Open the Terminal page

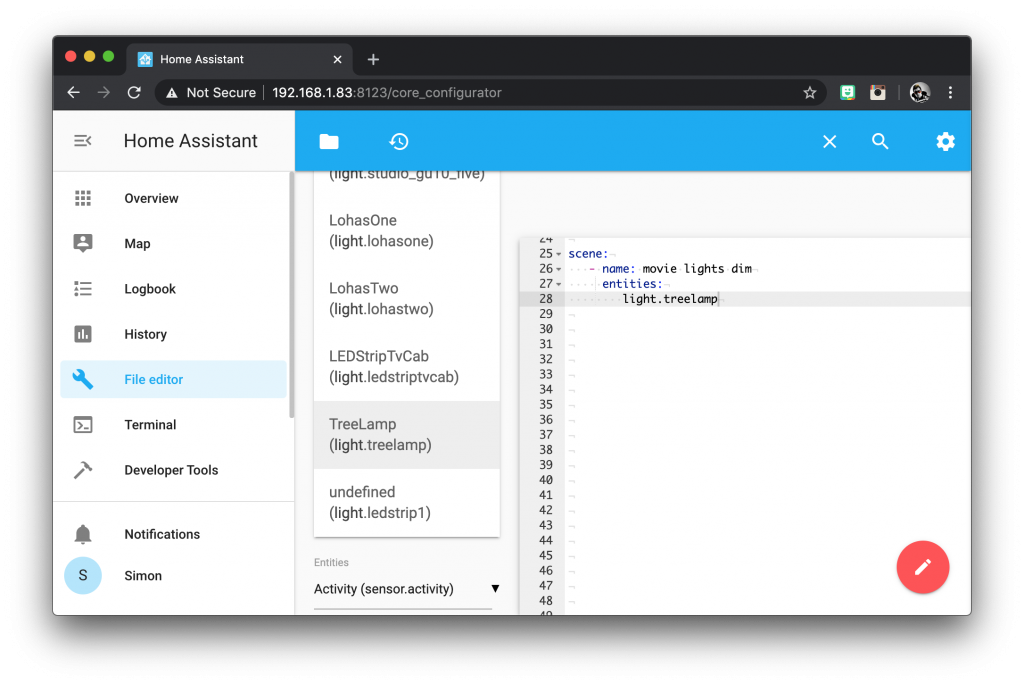pos(173,424)
